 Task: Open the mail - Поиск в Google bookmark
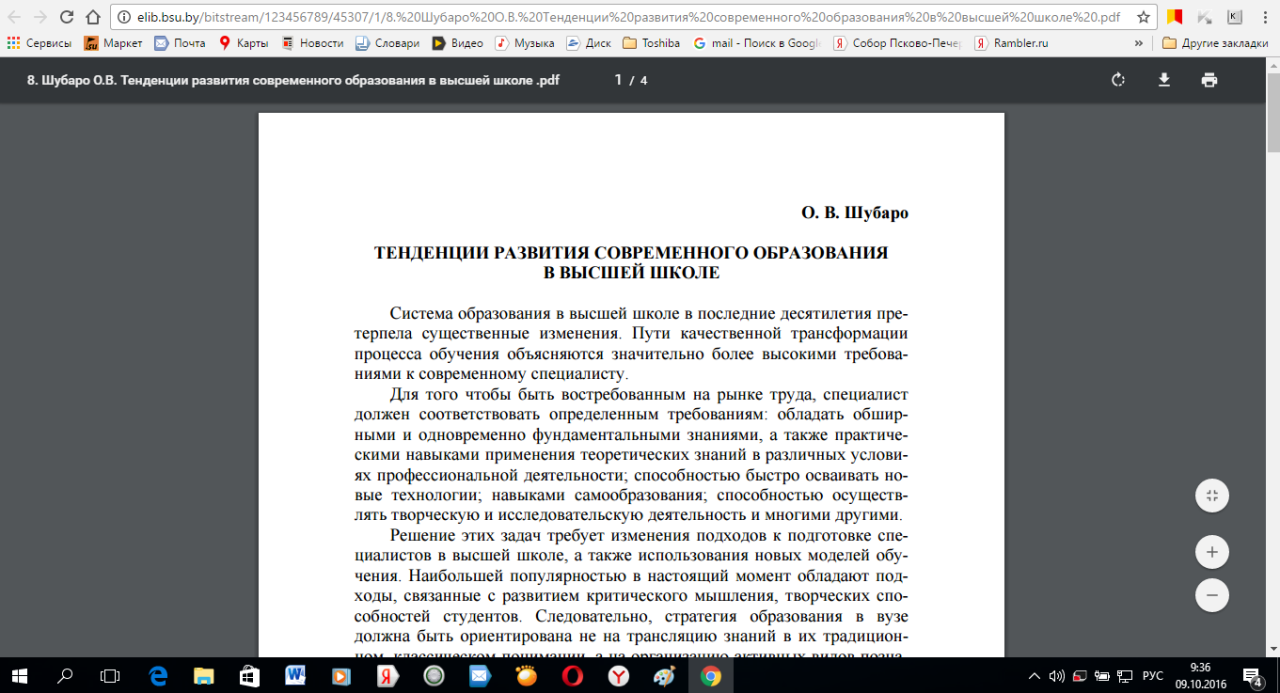click(x=757, y=43)
